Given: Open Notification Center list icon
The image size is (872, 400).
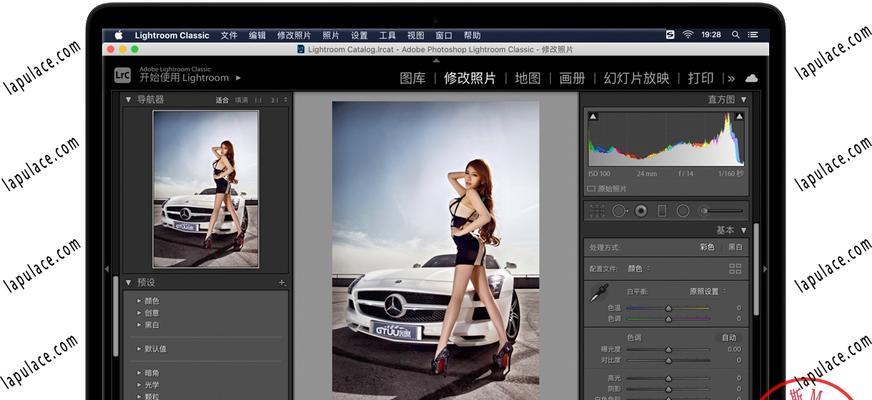Looking at the screenshot, I should [752, 34].
